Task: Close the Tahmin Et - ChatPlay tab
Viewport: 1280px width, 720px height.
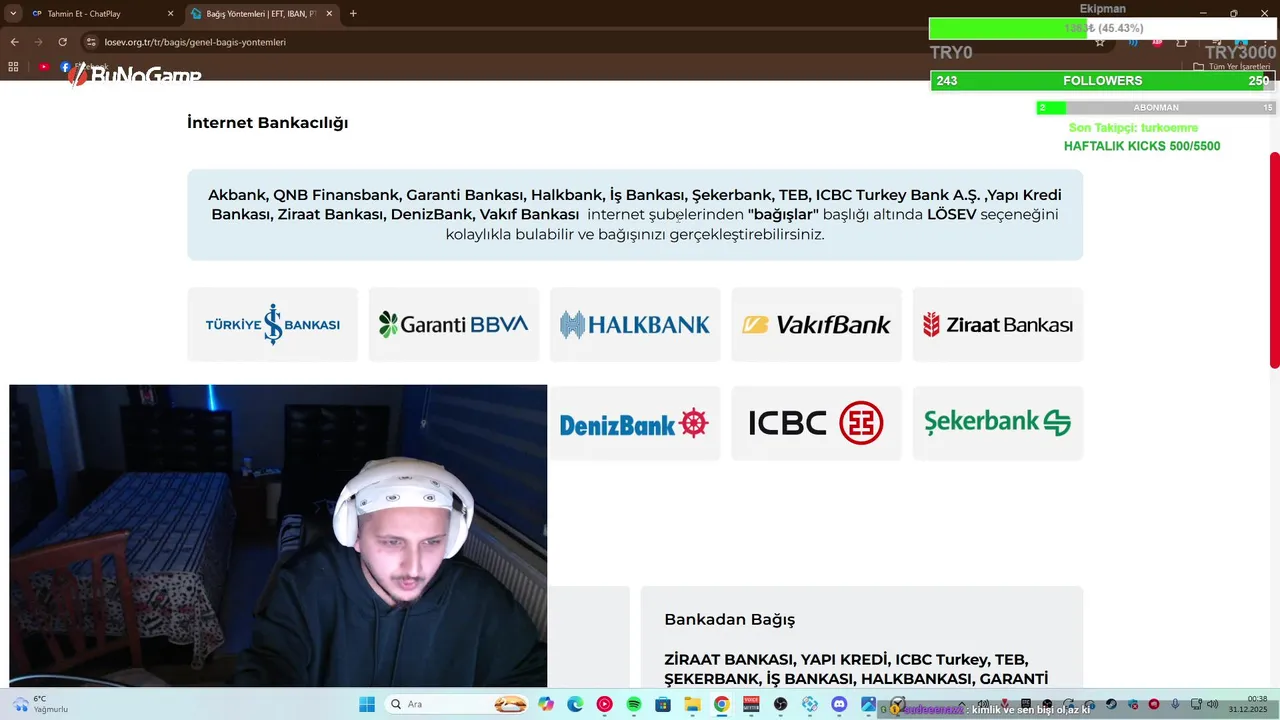Action: pos(170,14)
